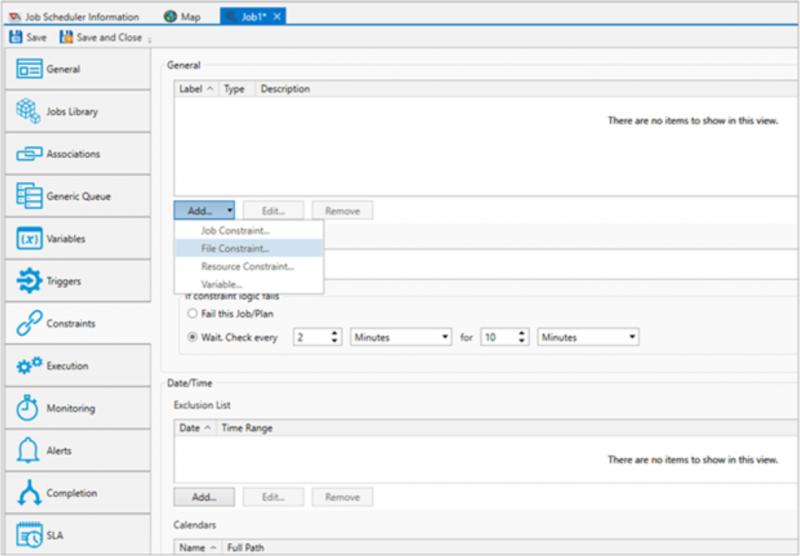Sort by the Label column header

click(190, 89)
